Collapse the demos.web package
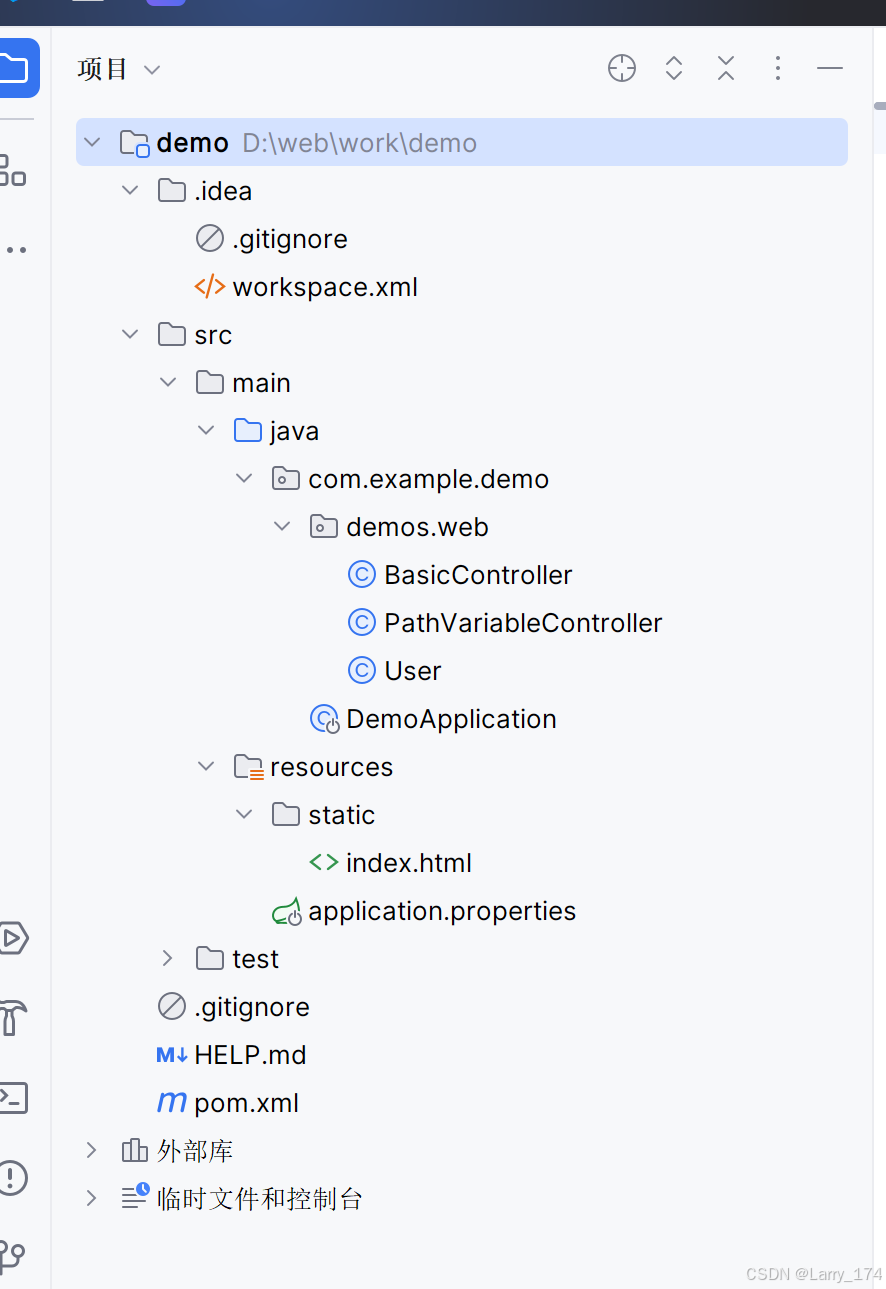Image resolution: width=886 pixels, height=1289 pixels. click(282, 527)
